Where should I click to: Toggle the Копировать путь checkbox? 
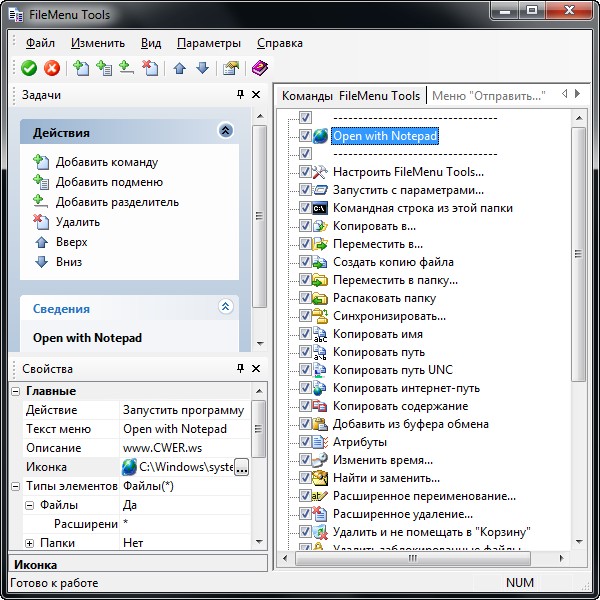pos(305,352)
